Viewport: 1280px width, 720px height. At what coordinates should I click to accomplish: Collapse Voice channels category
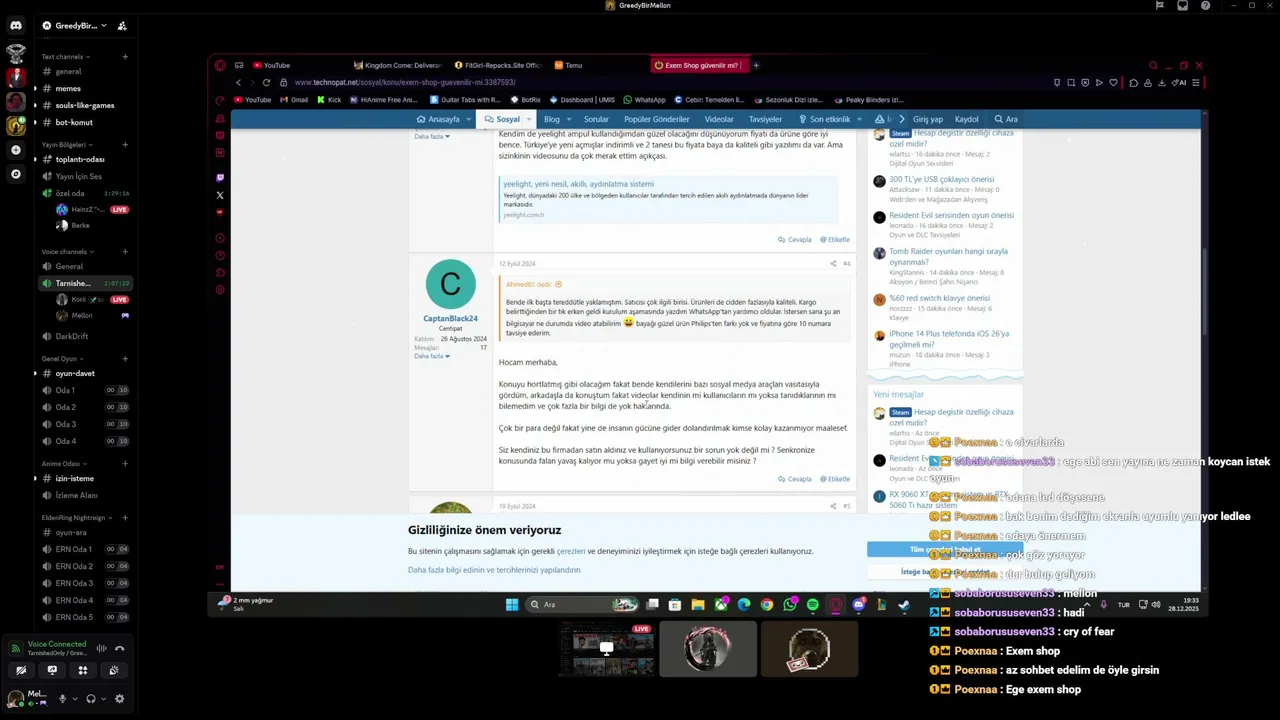point(67,252)
